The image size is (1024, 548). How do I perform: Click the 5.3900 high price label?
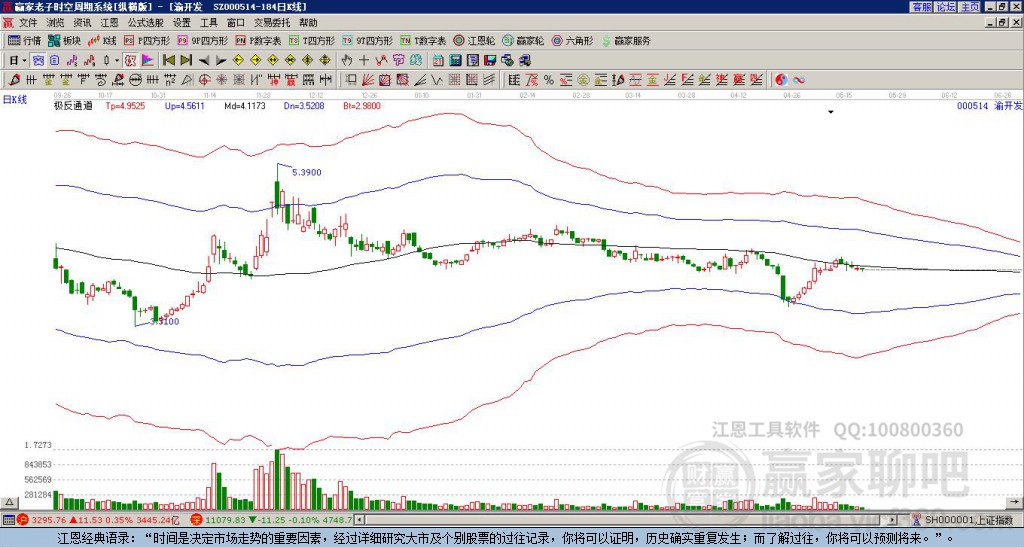coord(306,172)
